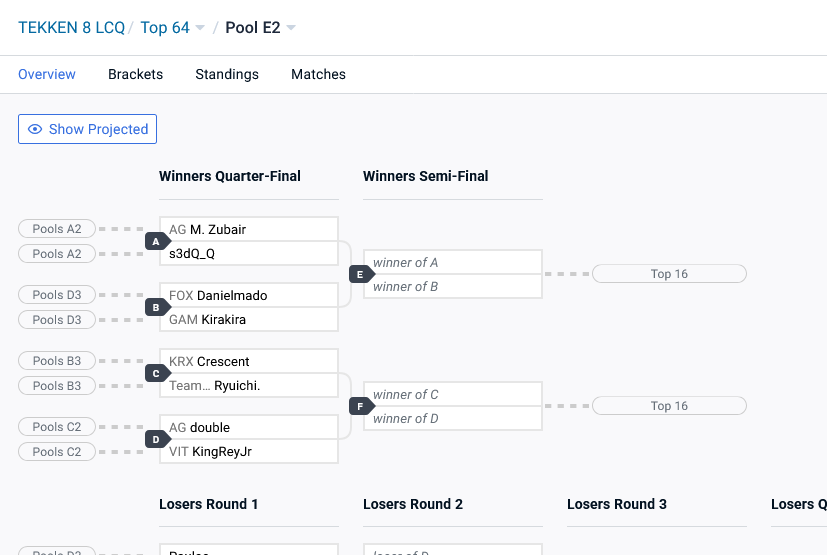The height and width of the screenshot is (555, 827).
Task: Expand the Pool E2 dropdown arrow
Action: tap(291, 28)
